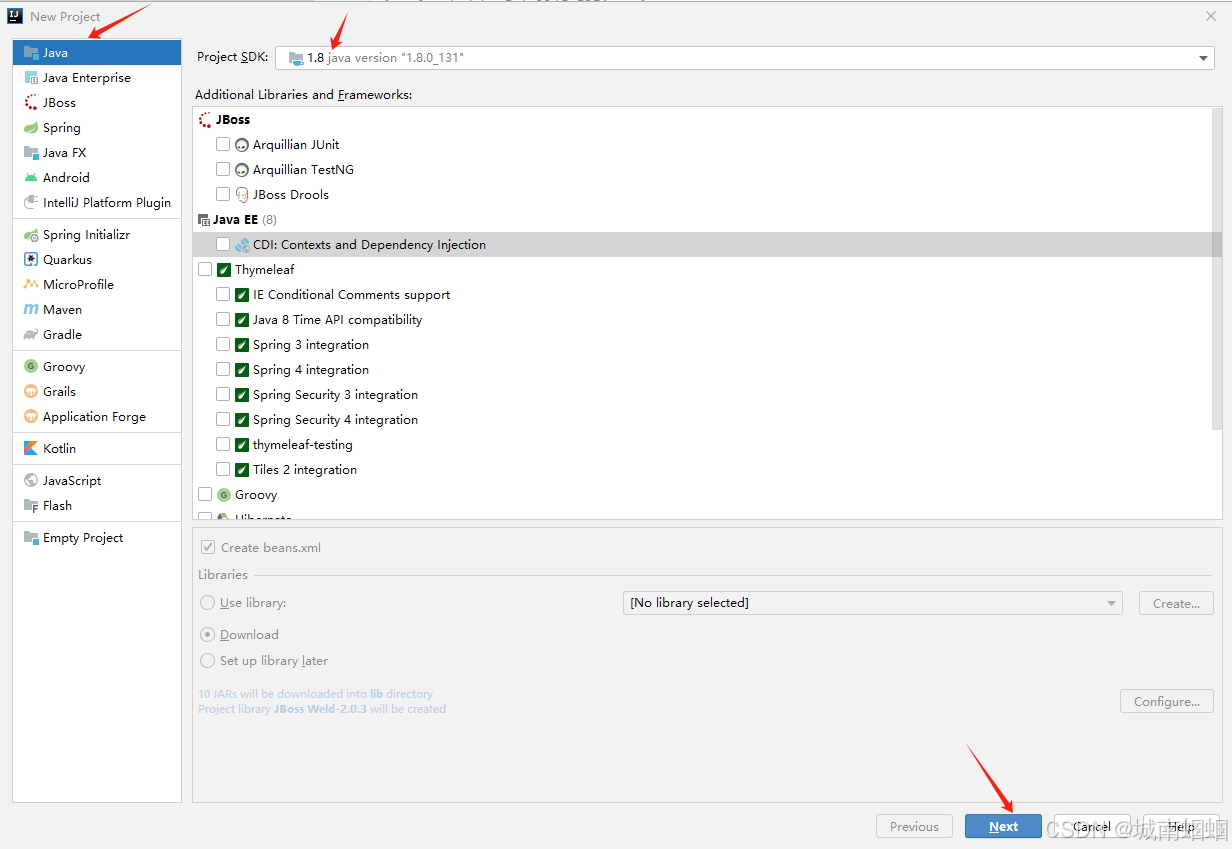Click the Arquillian TestNG icon
This screenshot has width=1232, height=849.
pyautogui.click(x=241, y=169)
